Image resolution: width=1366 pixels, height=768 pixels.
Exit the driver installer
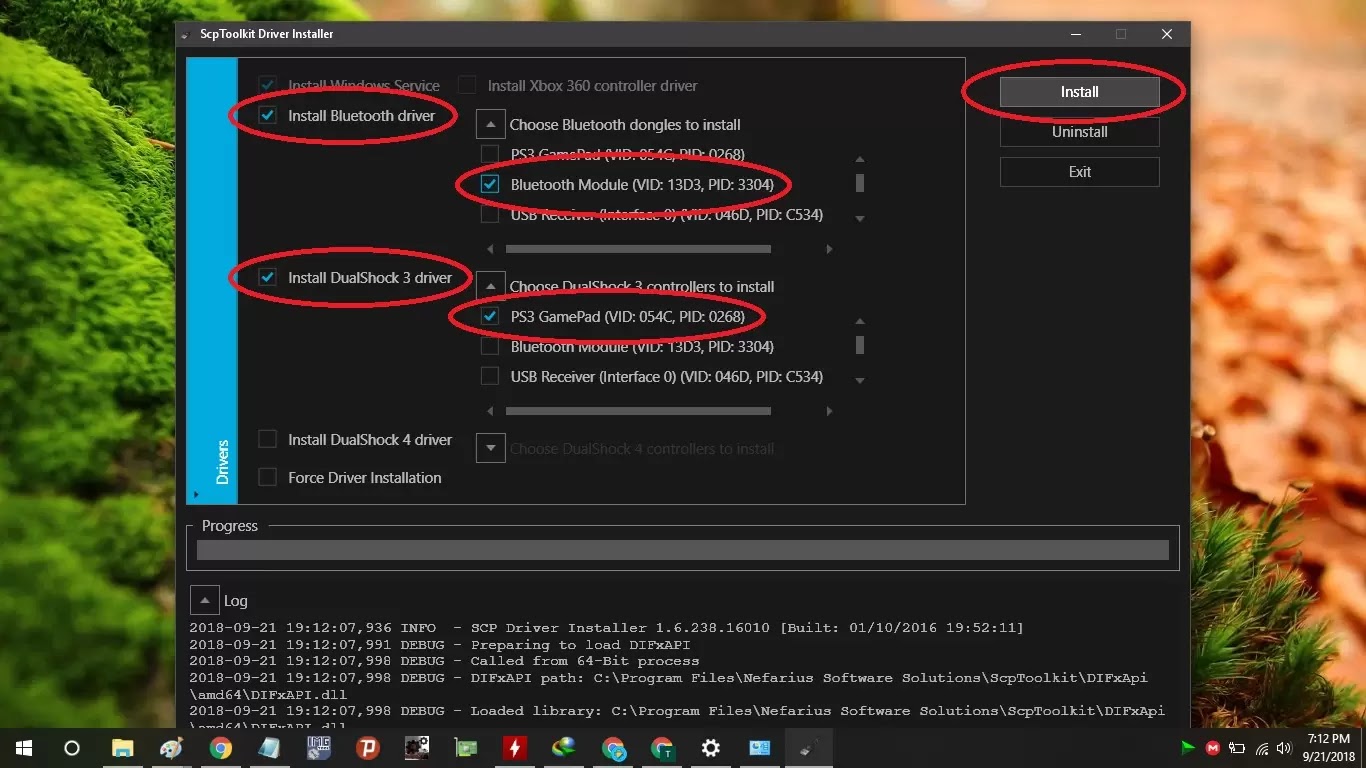(x=1080, y=172)
